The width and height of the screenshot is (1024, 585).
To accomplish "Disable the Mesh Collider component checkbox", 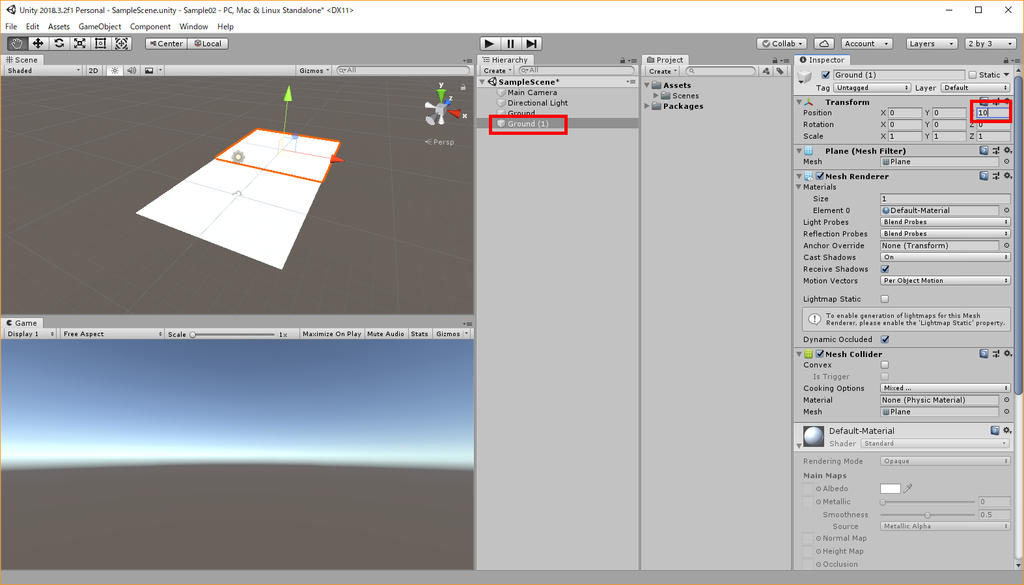I will tap(820, 354).
